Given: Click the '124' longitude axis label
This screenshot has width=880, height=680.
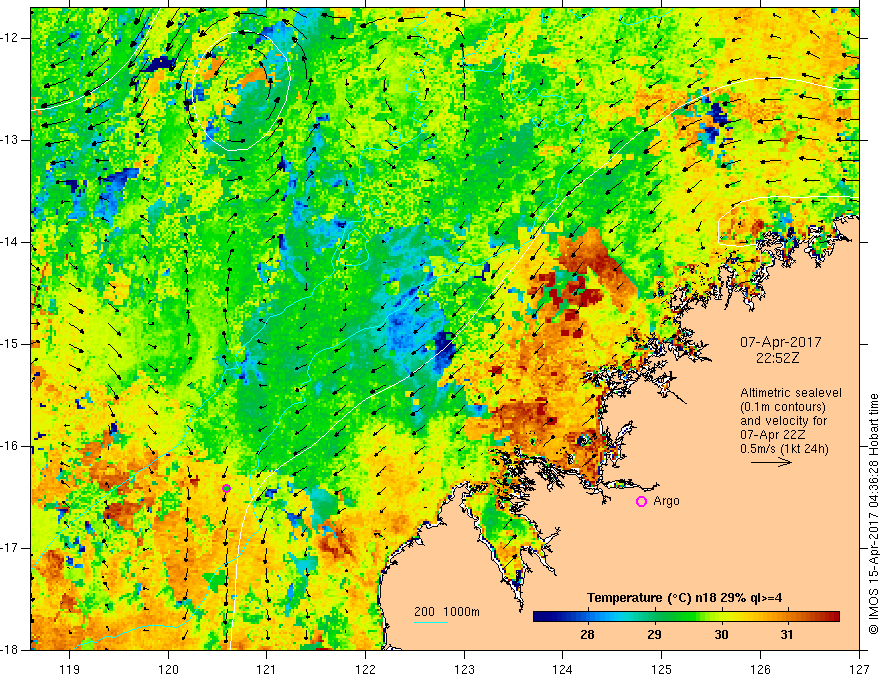Looking at the screenshot, I should click(x=563, y=669).
